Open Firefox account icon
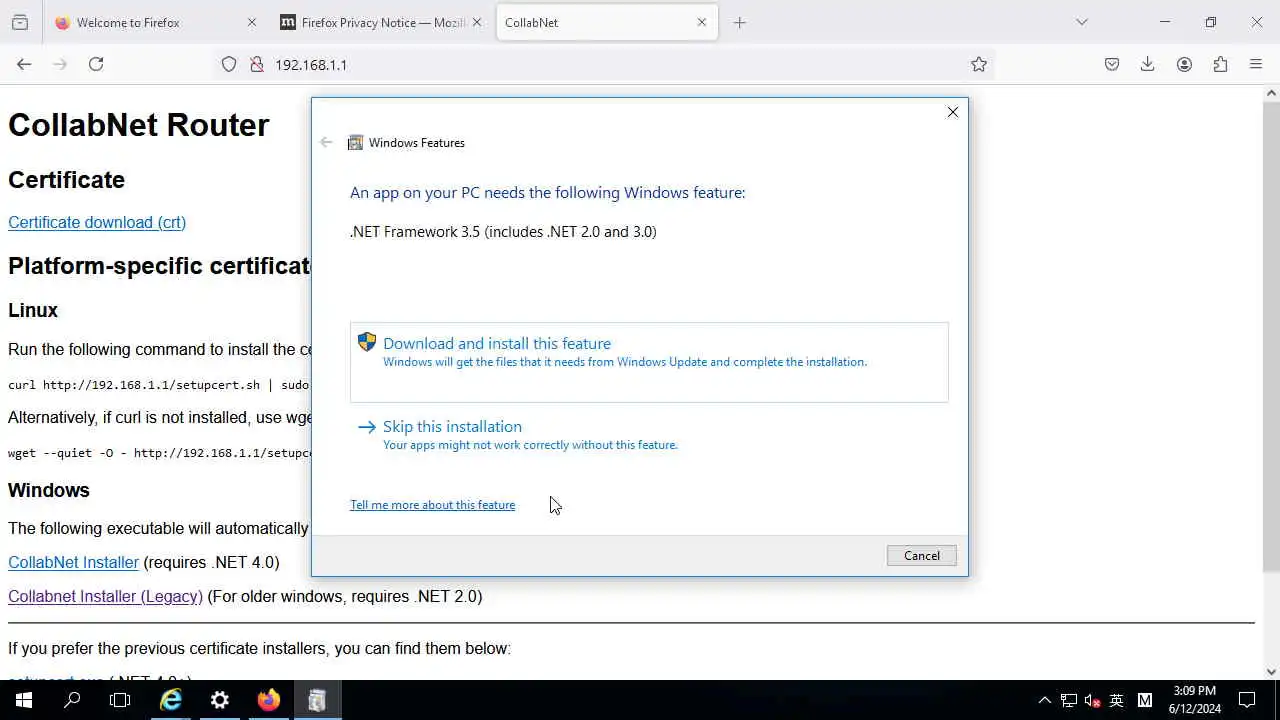The height and width of the screenshot is (720, 1280). tap(1184, 64)
